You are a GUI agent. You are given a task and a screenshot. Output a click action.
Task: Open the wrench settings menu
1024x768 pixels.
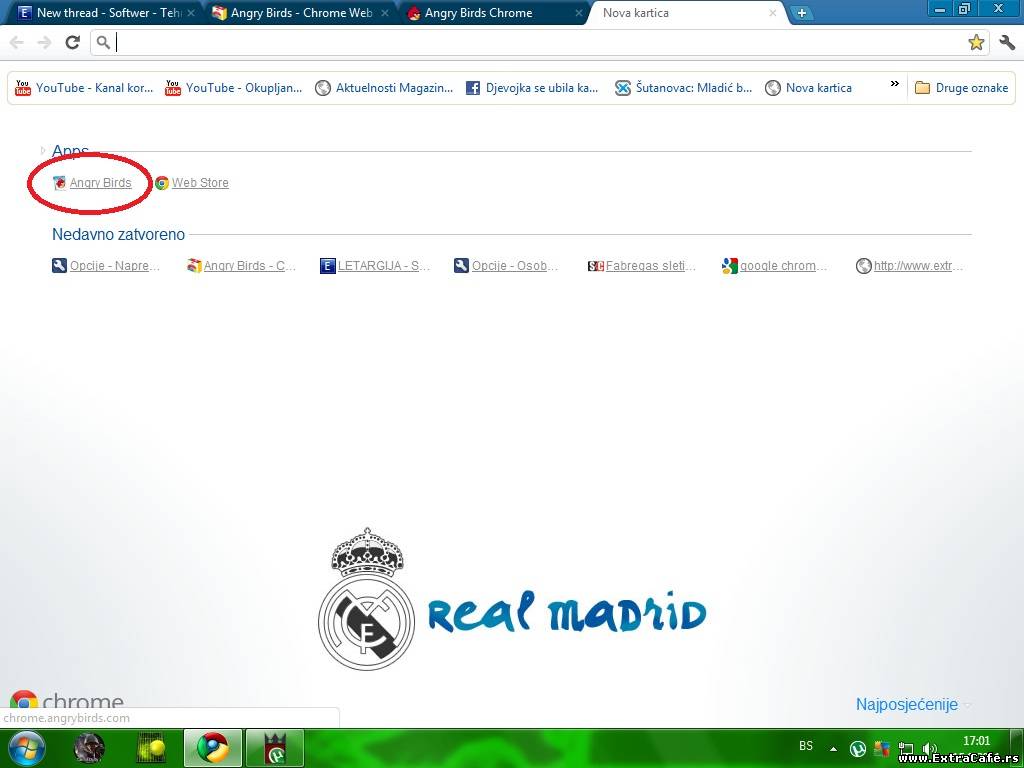(x=1007, y=42)
